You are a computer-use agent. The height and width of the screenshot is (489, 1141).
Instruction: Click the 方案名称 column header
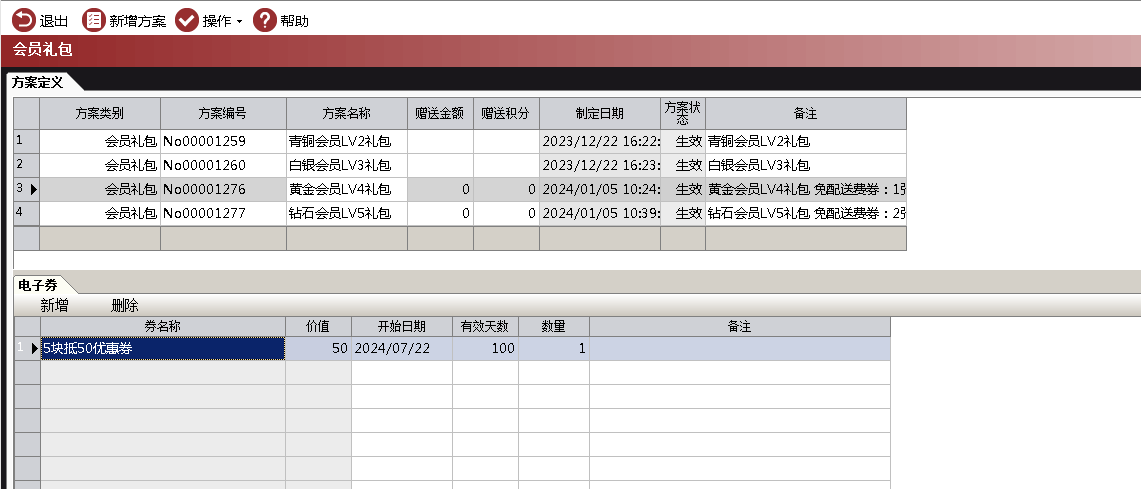tap(346, 114)
